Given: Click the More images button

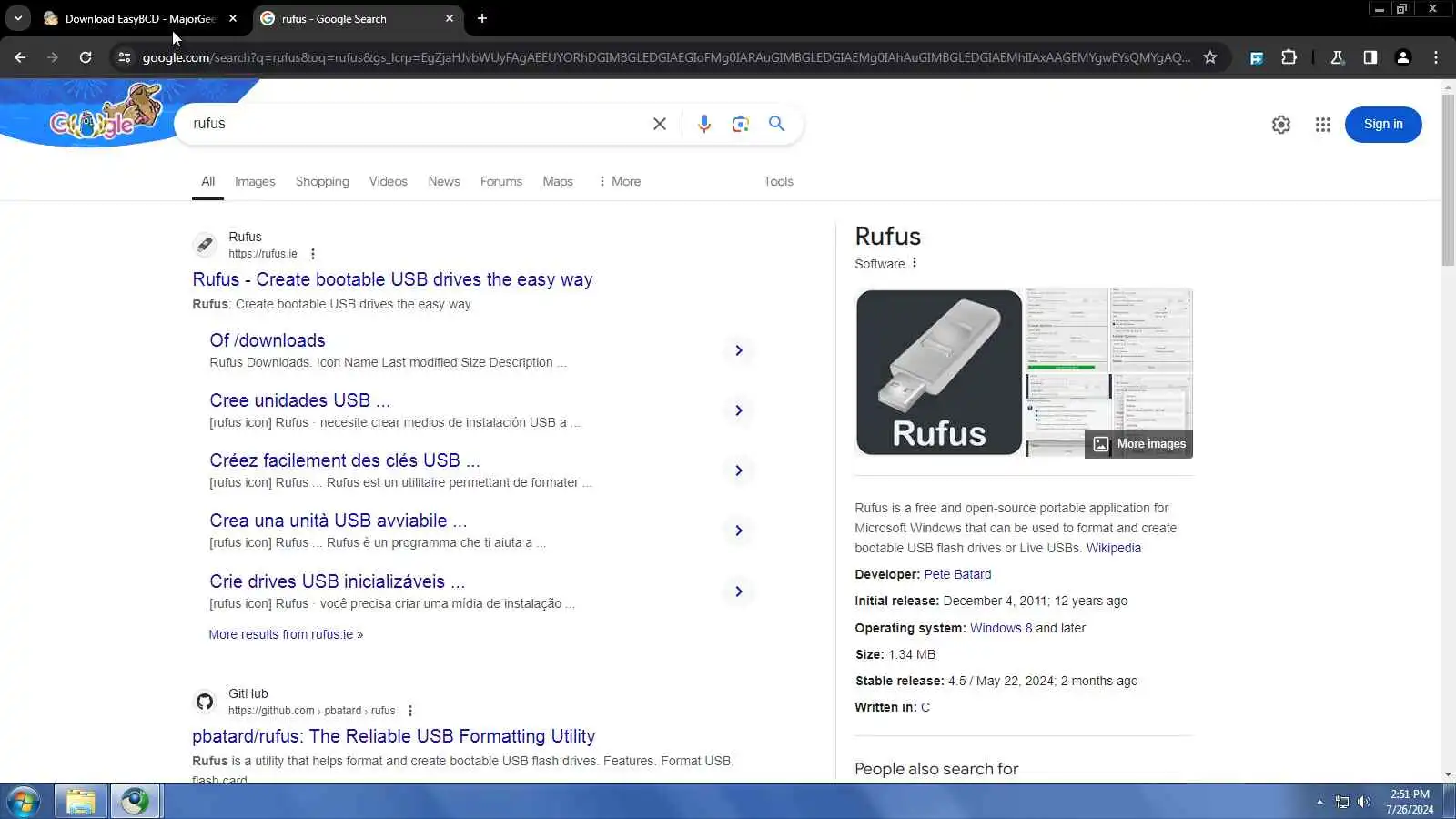Looking at the screenshot, I should point(1139,444).
